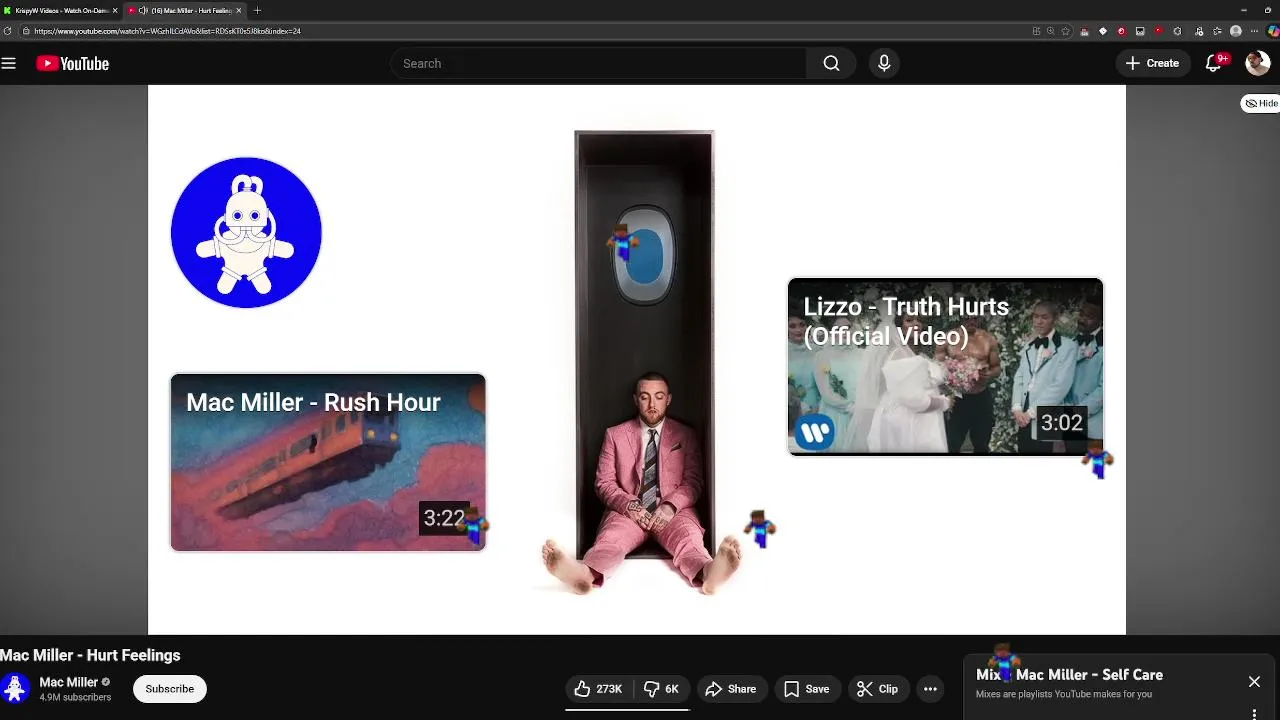The image size is (1280, 720).
Task: Click the Warner logo on Lizzo card
Action: pyautogui.click(x=815, y=432)
